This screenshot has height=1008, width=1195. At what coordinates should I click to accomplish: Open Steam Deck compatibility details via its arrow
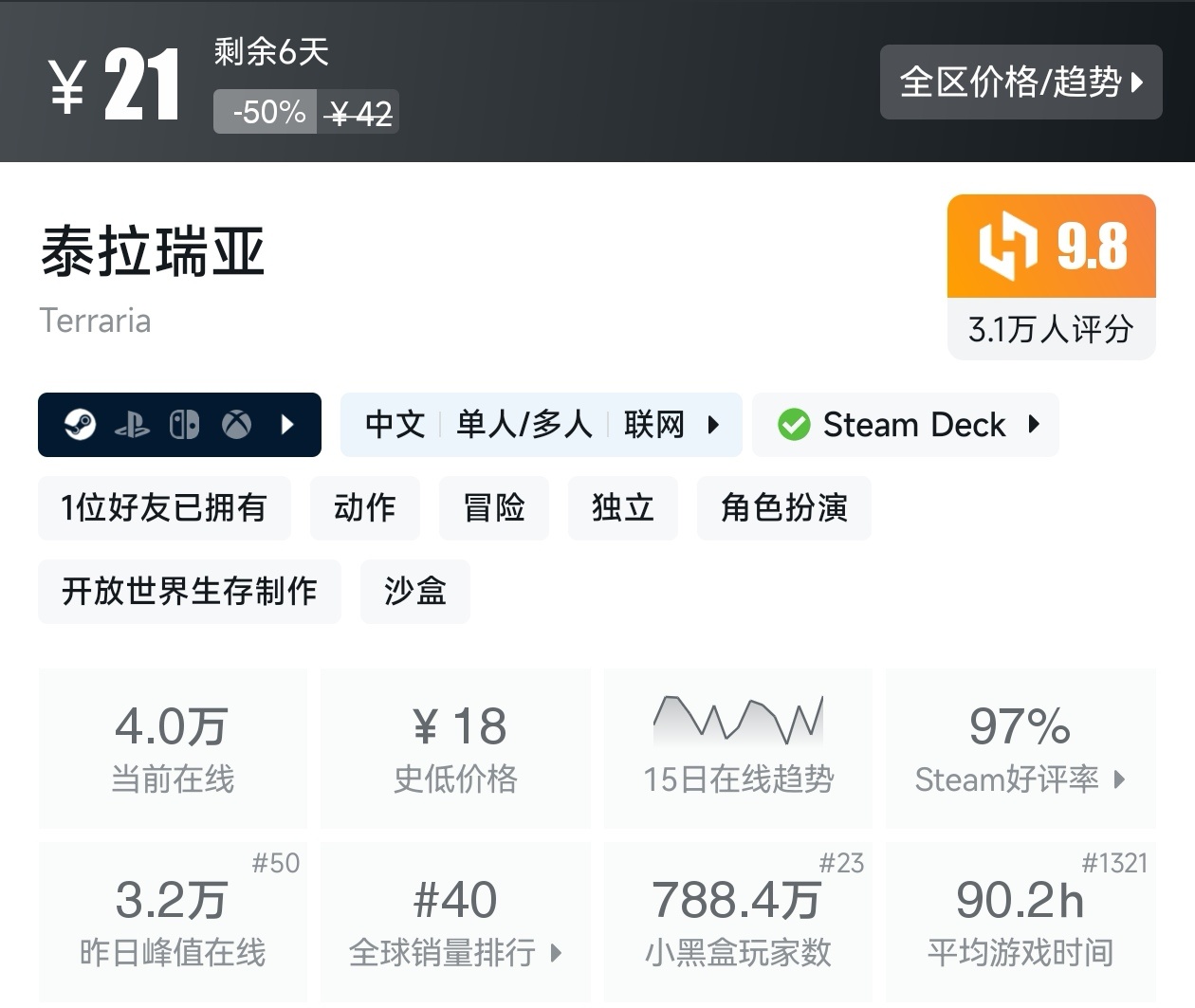coord(1034,425)
